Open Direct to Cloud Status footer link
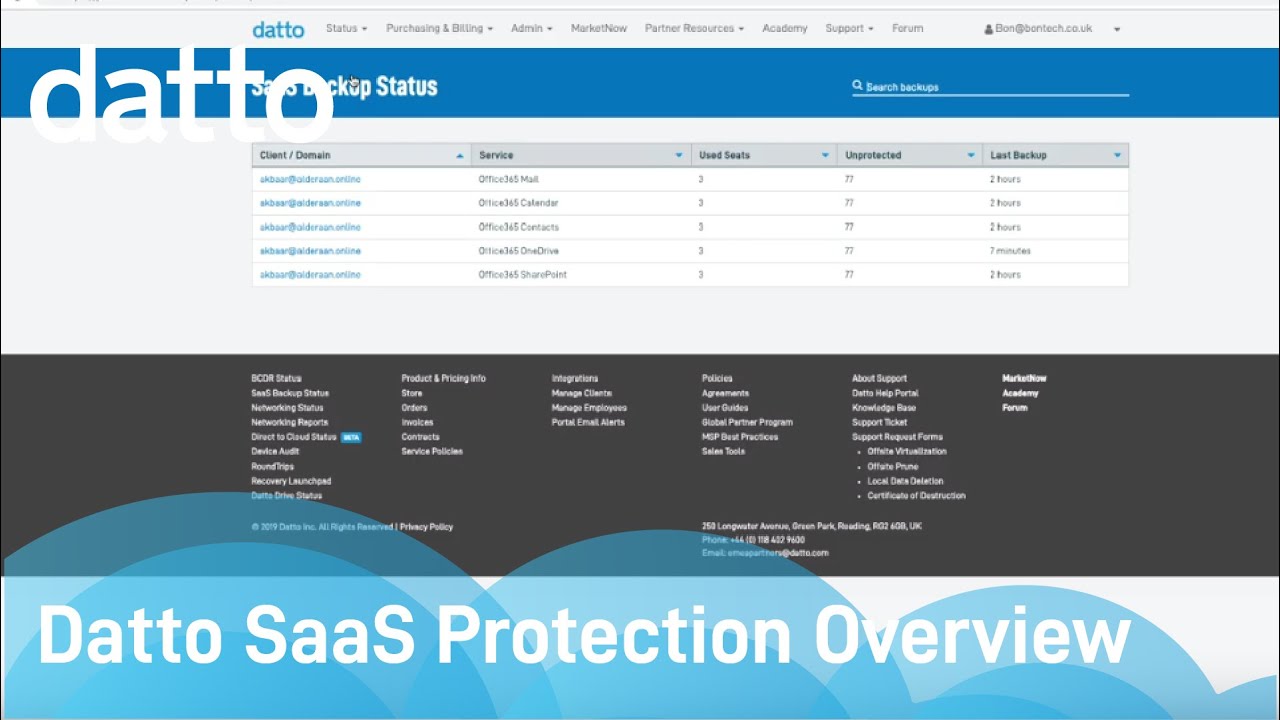The height and width of the screenshot is (720, 1280). coord(294,437)
